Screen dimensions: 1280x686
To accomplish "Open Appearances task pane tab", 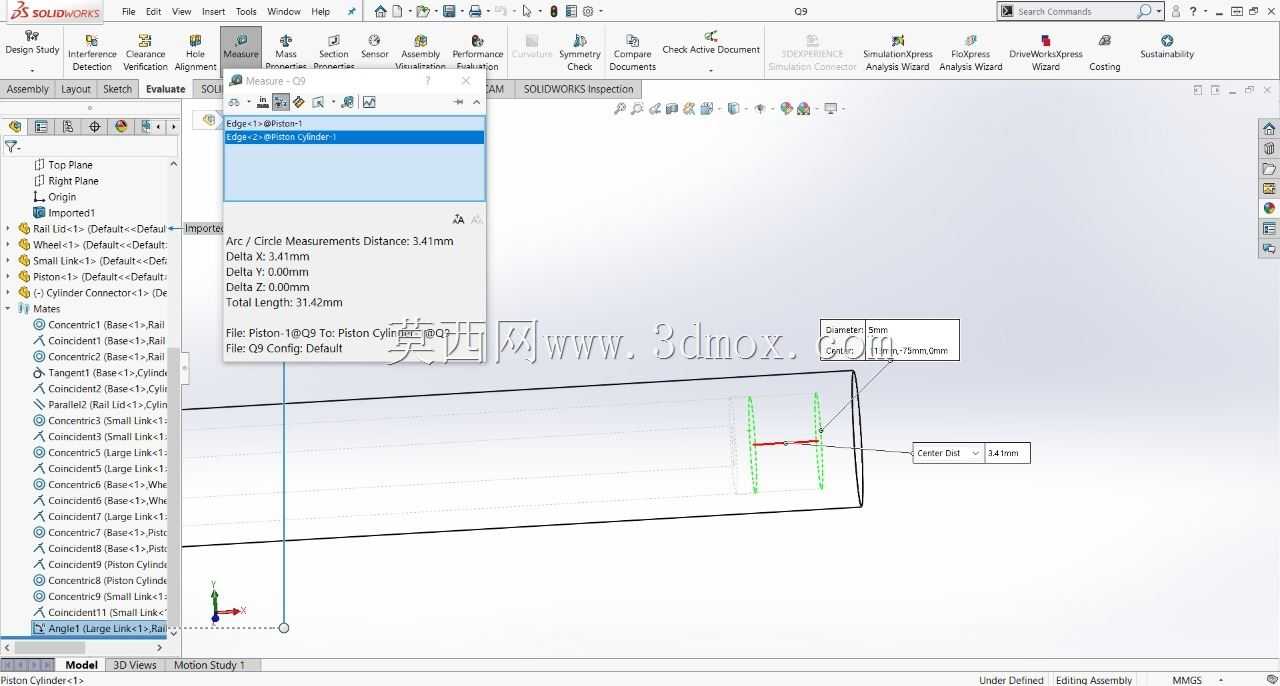I will click(1269, 208).
